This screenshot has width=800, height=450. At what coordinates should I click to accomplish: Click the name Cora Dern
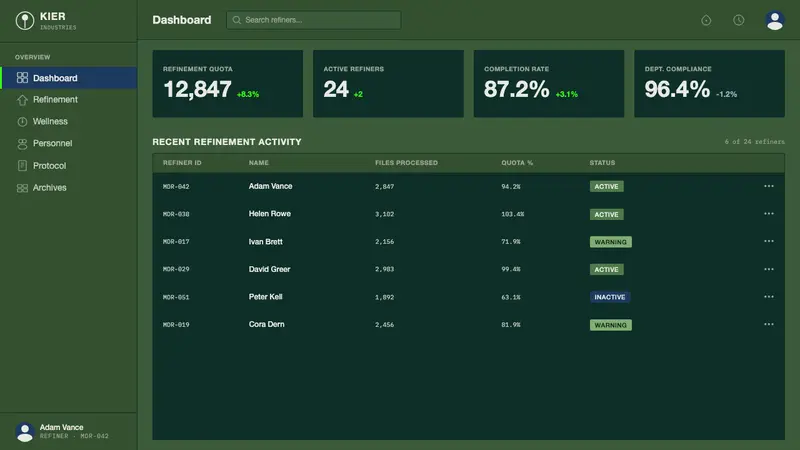pos(266,324)
